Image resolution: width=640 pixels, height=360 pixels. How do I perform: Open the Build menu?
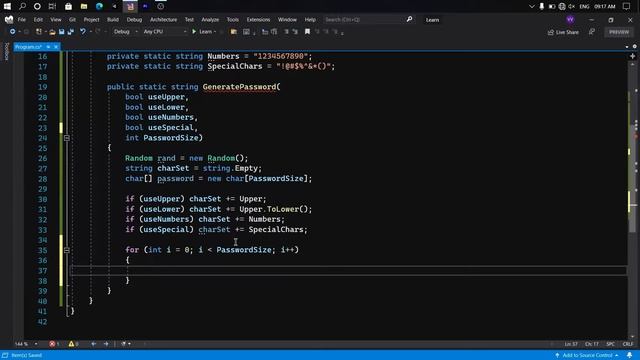[x=113, y=20]
